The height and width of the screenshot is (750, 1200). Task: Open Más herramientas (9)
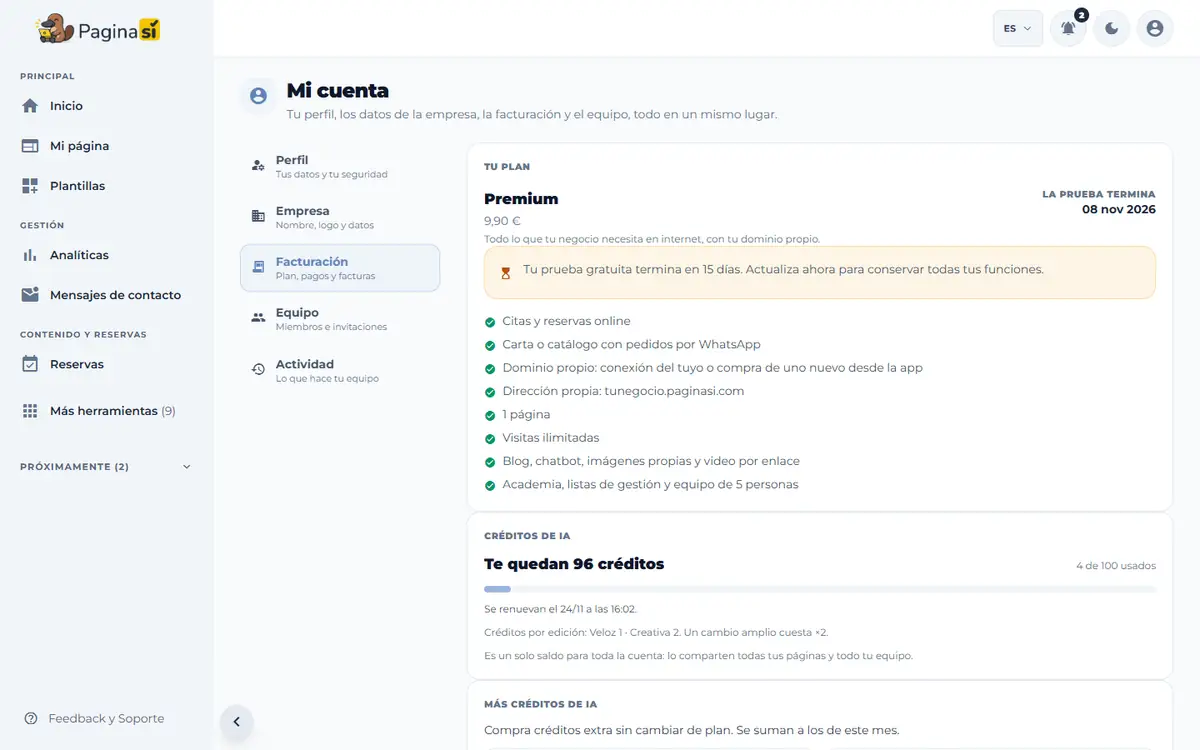[x=106, y=411]
